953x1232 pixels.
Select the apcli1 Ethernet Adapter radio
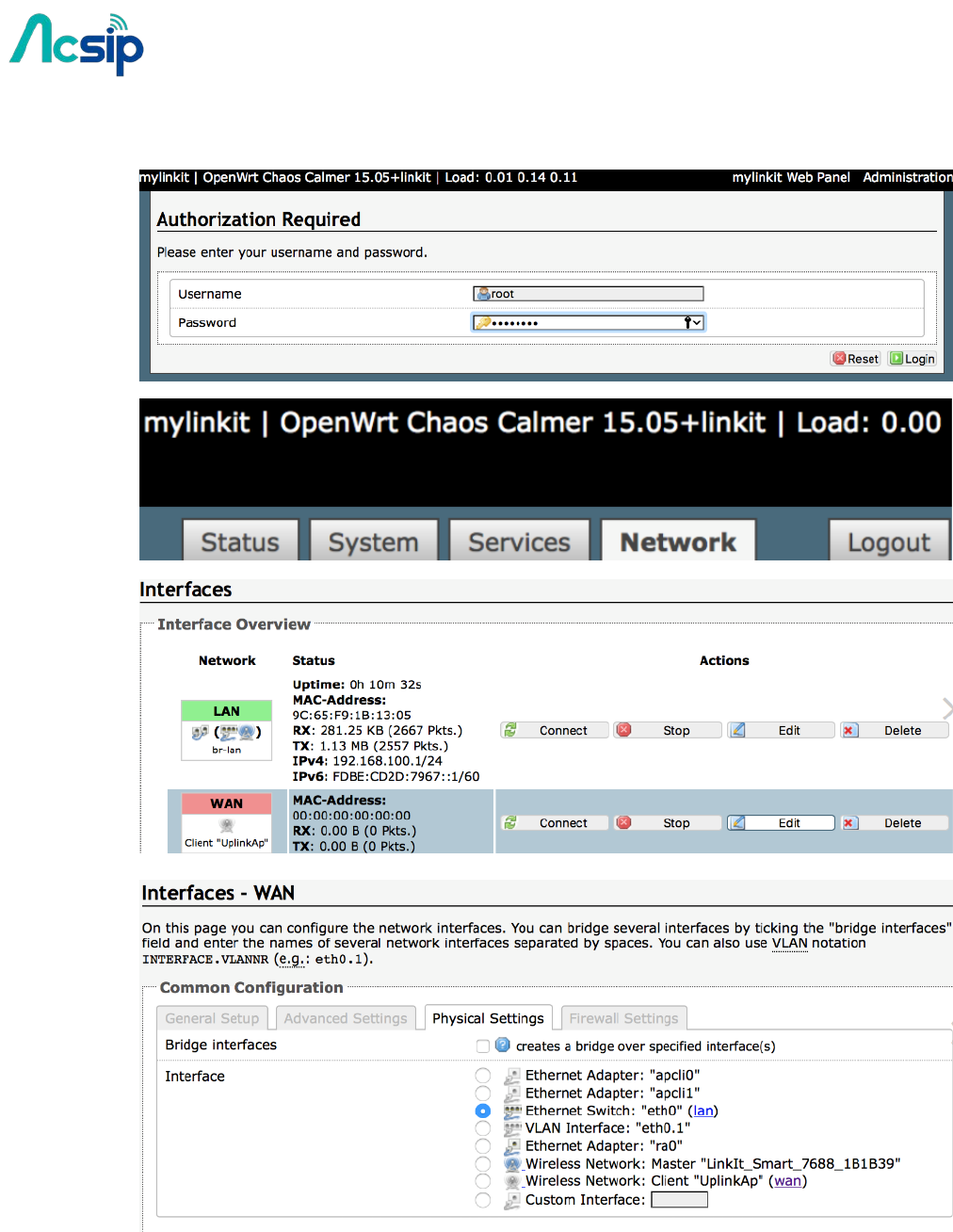pyautogui.click(x=483, y=1094)
